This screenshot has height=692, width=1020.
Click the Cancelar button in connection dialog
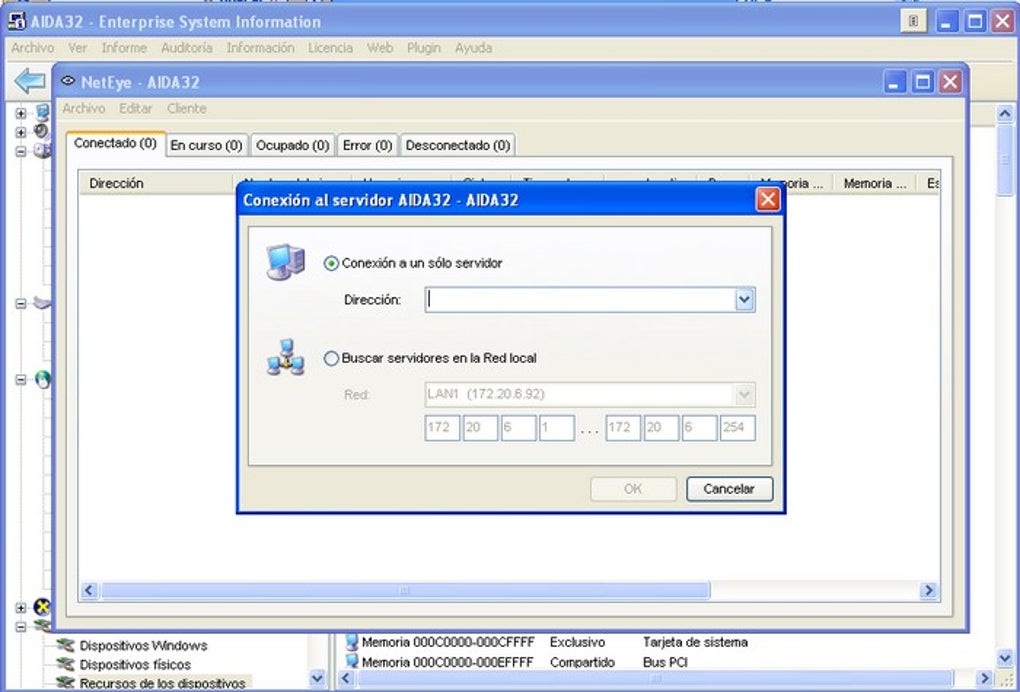tap(729, 489)
